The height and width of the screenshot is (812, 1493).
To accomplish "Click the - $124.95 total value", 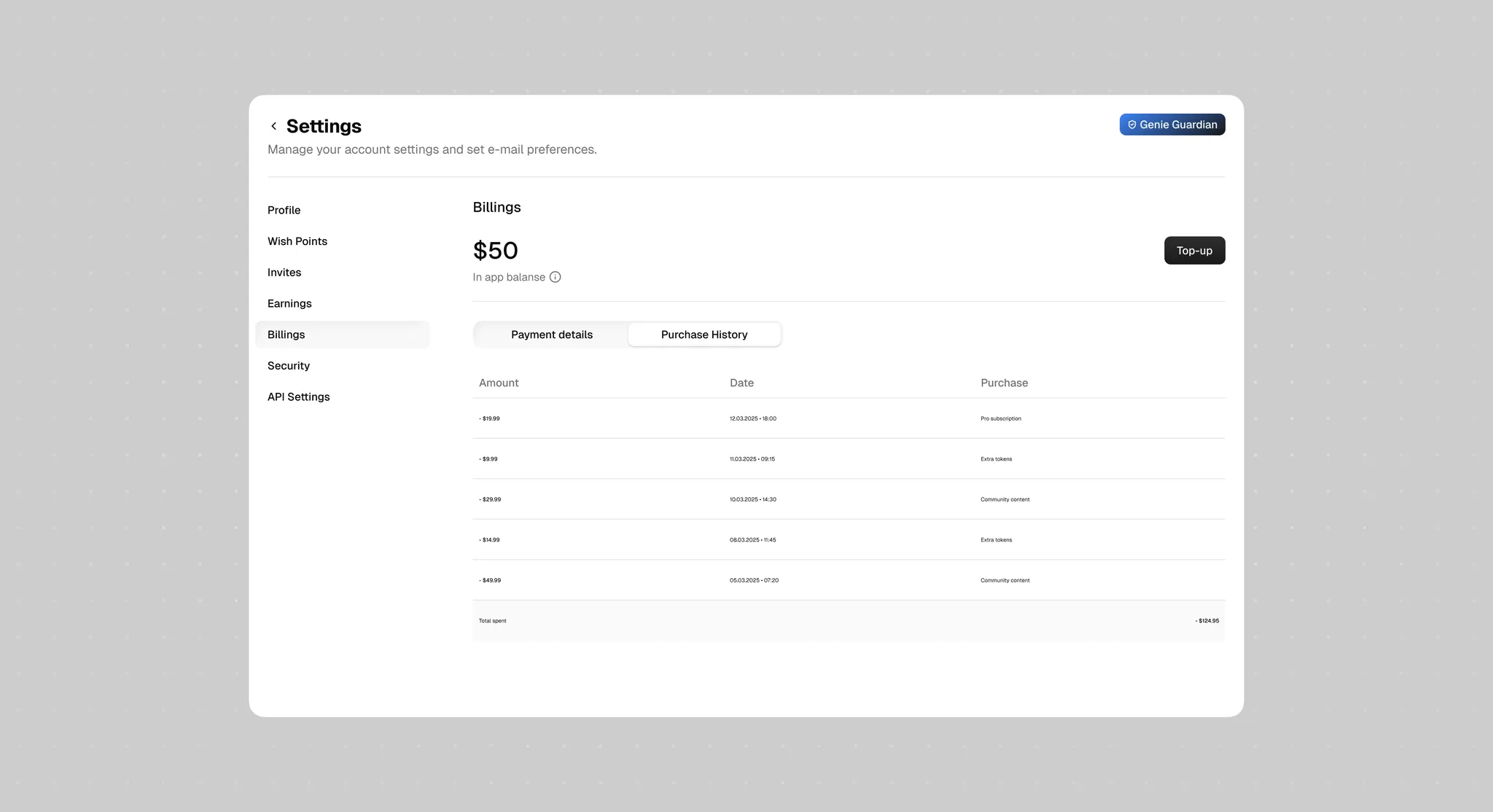I will coord(1207,621).
